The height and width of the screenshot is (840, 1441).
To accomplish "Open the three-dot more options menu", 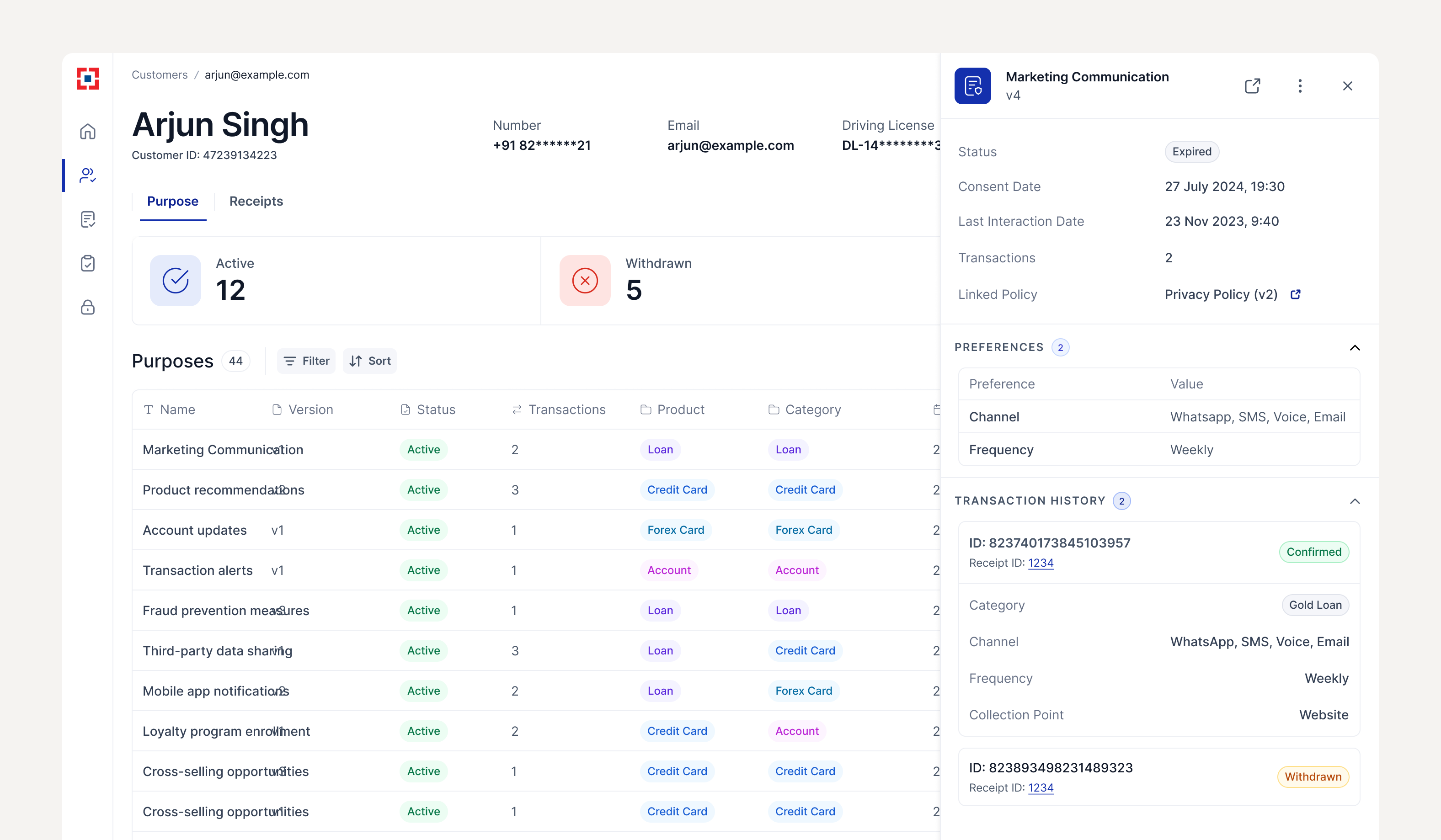I will pyautogui.click(x=1300, y=86).
